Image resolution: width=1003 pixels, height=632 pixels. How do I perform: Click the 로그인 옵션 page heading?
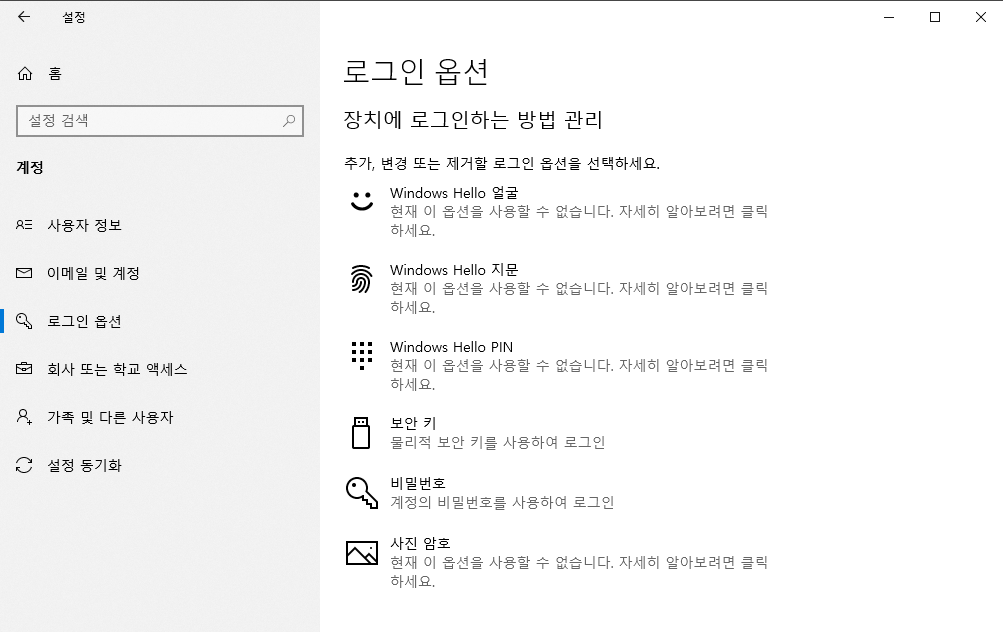point(416,71)
